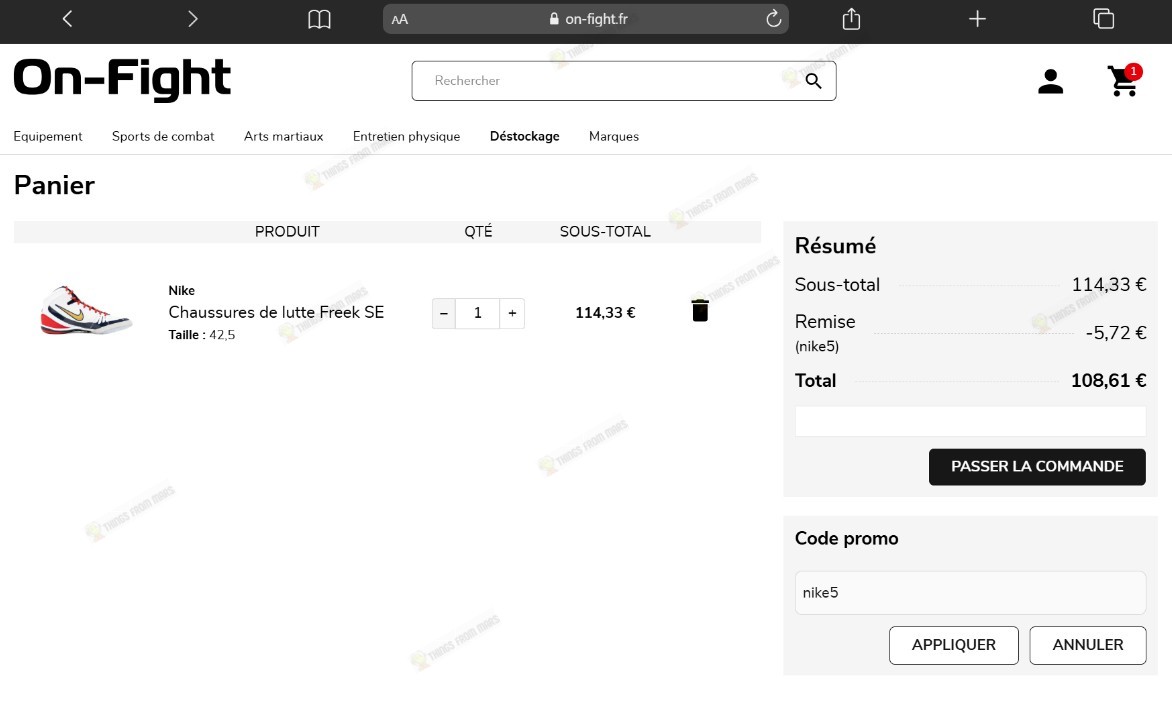Click the Nike shoe product thumbnail
This screenshot has height=727, width=1172.
coord(86,310)
